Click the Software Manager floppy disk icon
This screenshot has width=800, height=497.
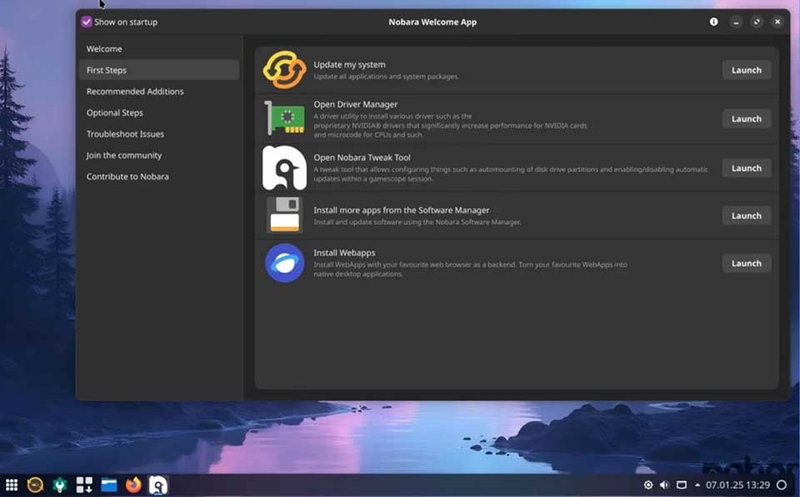pyautogui.click(x=285, y=215)
